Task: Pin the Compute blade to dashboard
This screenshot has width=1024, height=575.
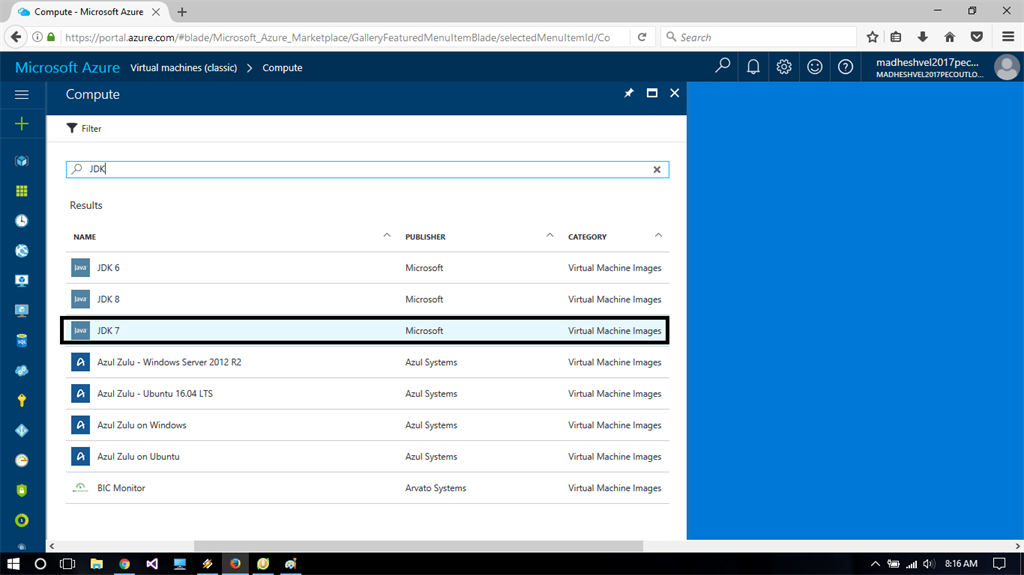Action: coord(629,93)
